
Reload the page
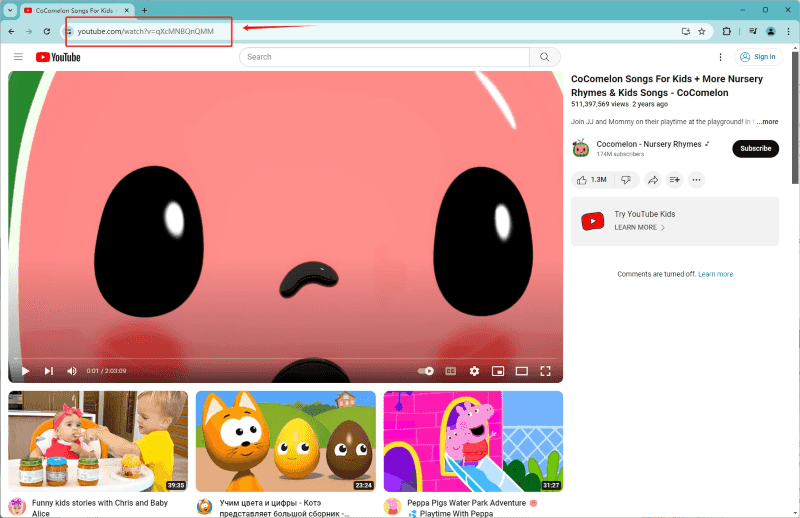[46, 31]
